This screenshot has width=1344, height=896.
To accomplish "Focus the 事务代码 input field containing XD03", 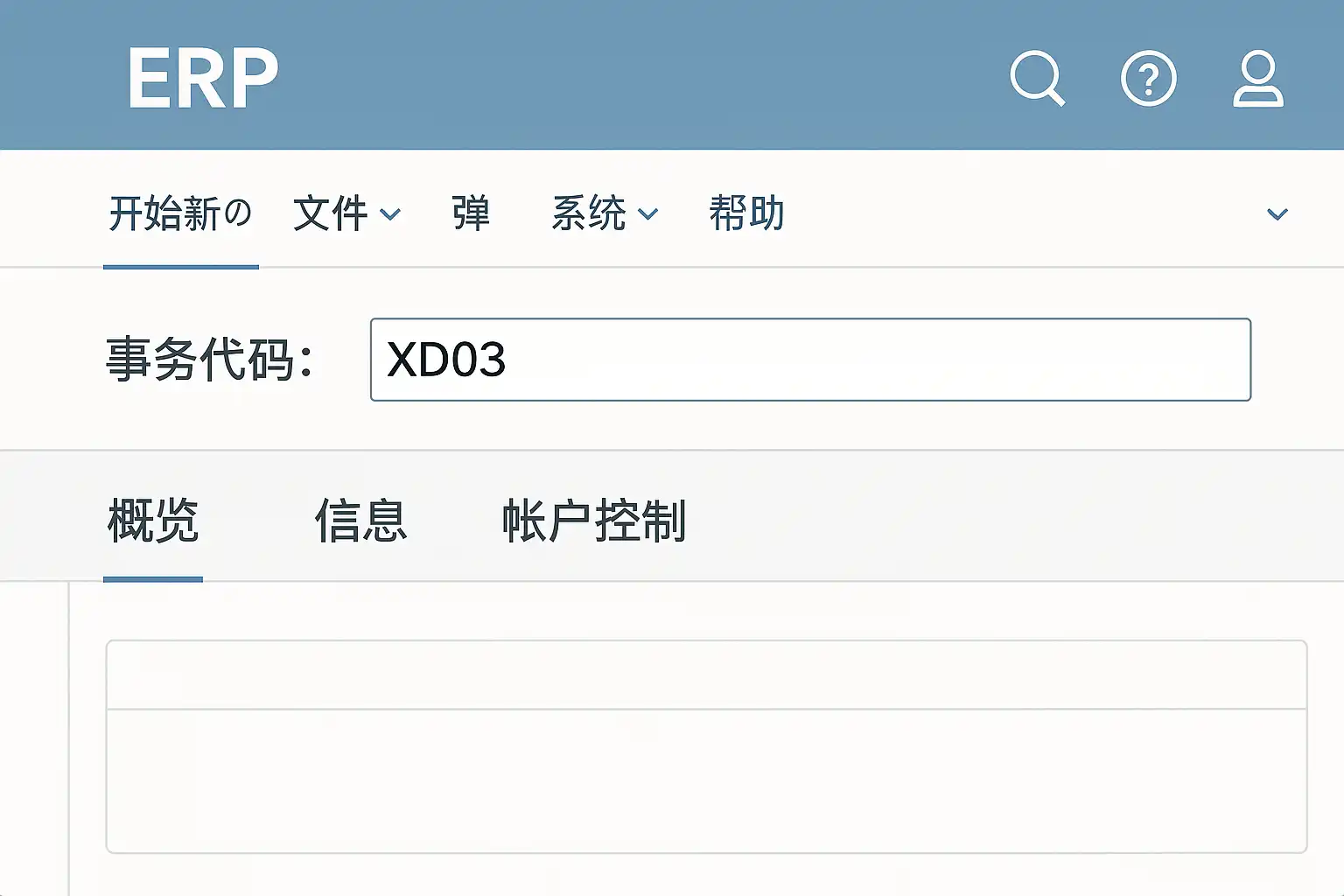I will [x=810, y=360].
